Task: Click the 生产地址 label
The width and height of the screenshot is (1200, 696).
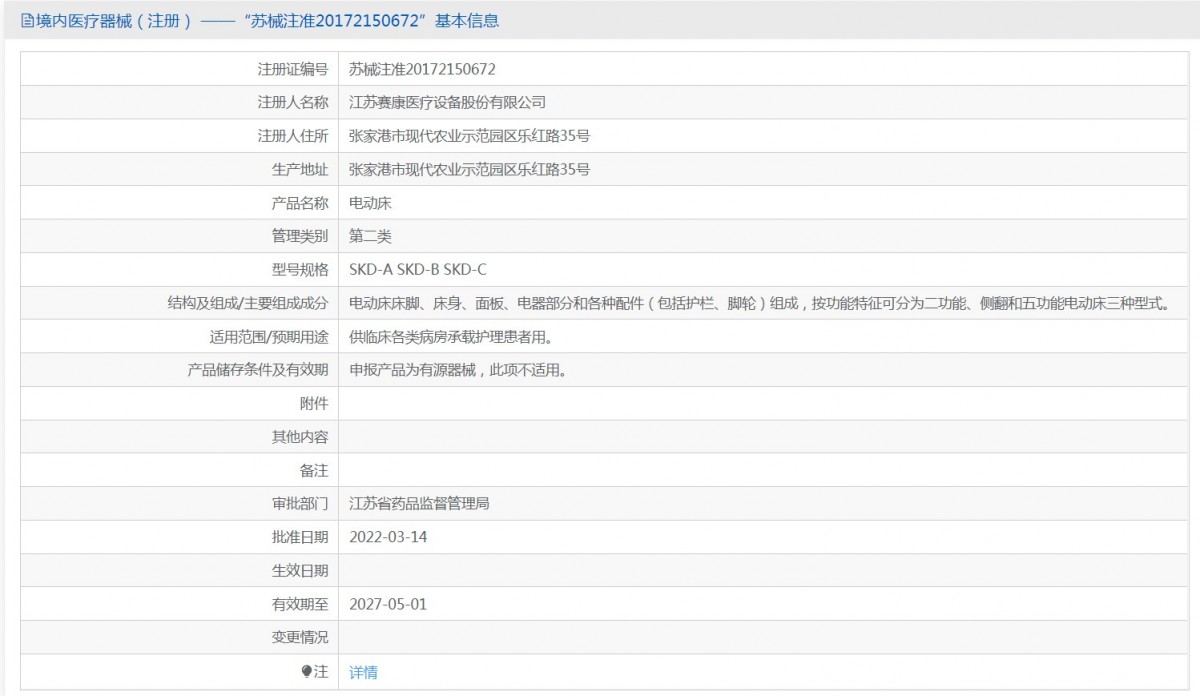Action: 300,169
